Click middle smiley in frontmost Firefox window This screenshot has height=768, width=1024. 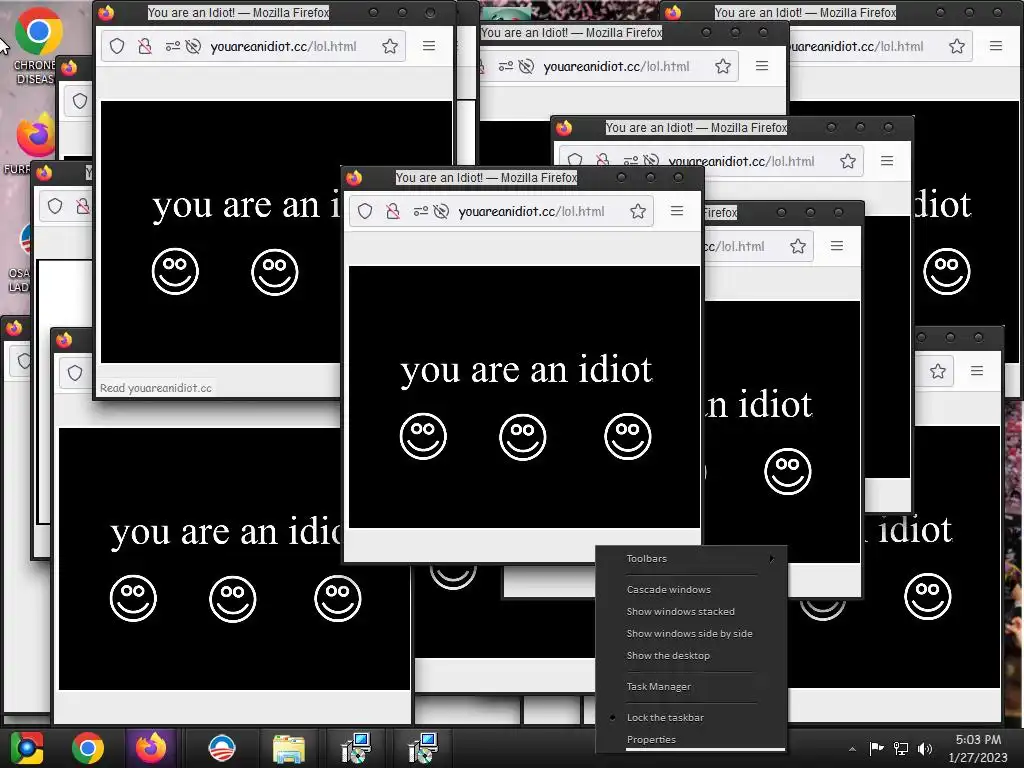(x=522, y=436)
